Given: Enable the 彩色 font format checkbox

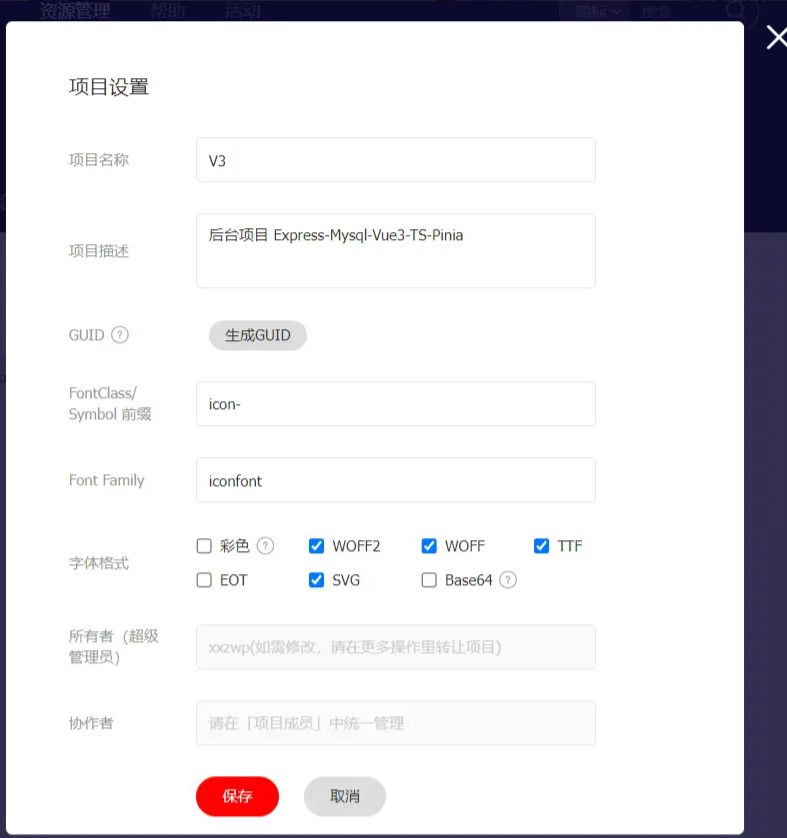Looking at the screenshot, I should pos(204,546).
